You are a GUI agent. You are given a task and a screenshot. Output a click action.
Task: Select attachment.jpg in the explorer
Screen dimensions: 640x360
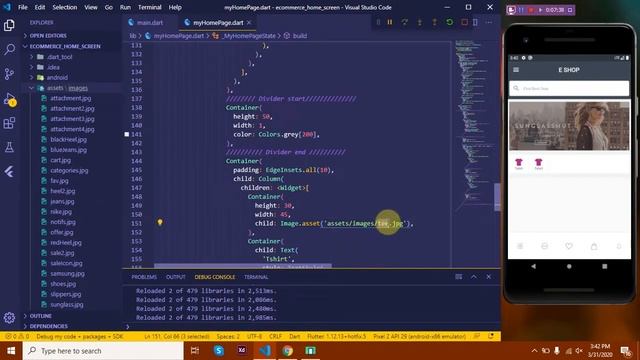coord(70,98)
